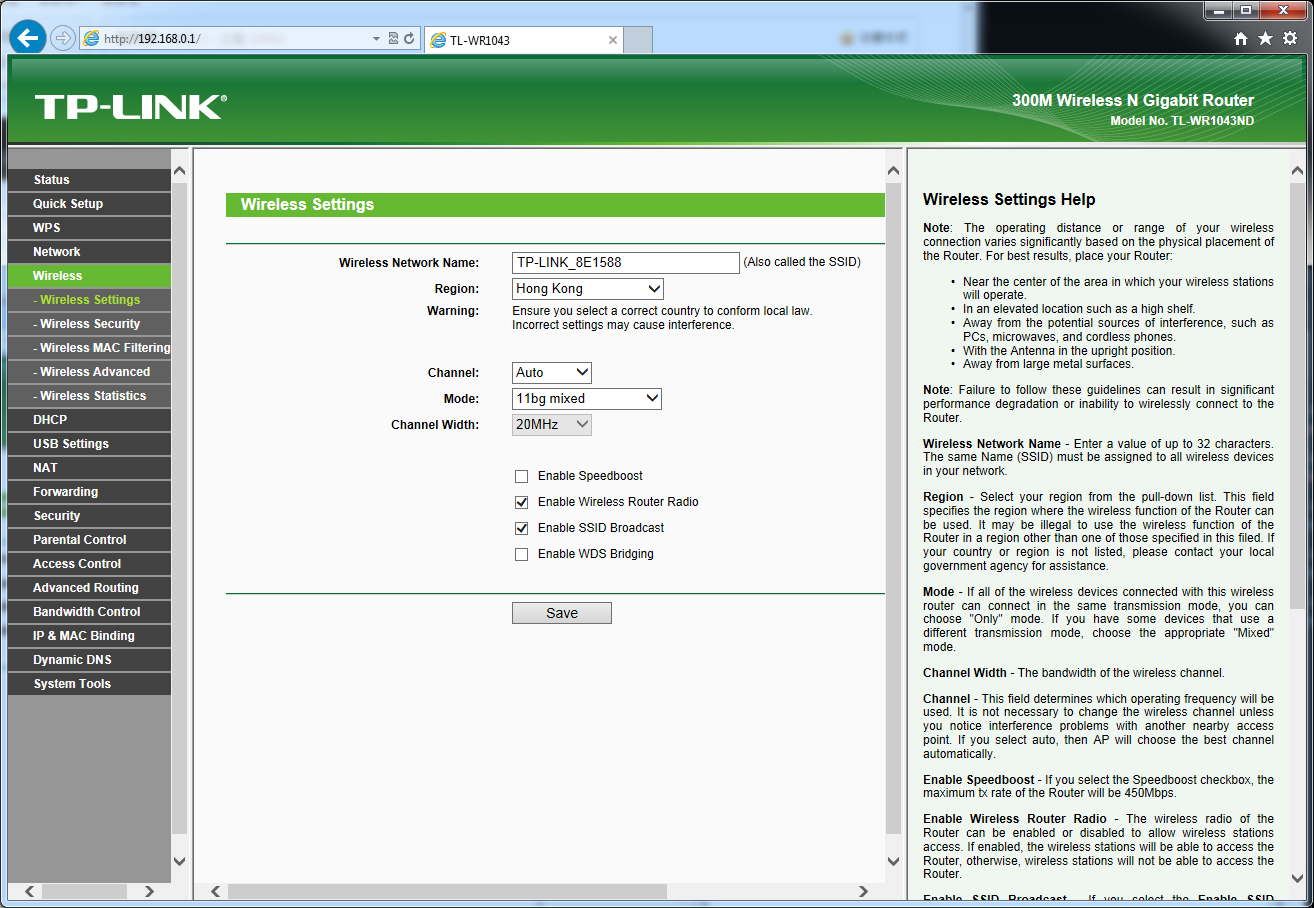Open Wireless Security in the sidebar
Image resolution: width=1314 pixels, height=908 pixels.
[90, 324]
